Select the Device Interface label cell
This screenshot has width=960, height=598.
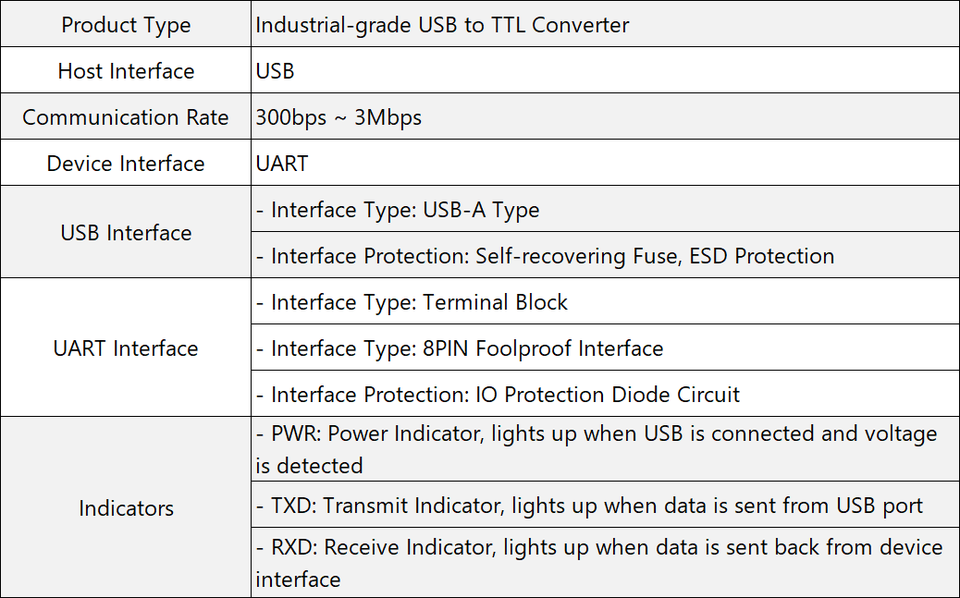126,163
